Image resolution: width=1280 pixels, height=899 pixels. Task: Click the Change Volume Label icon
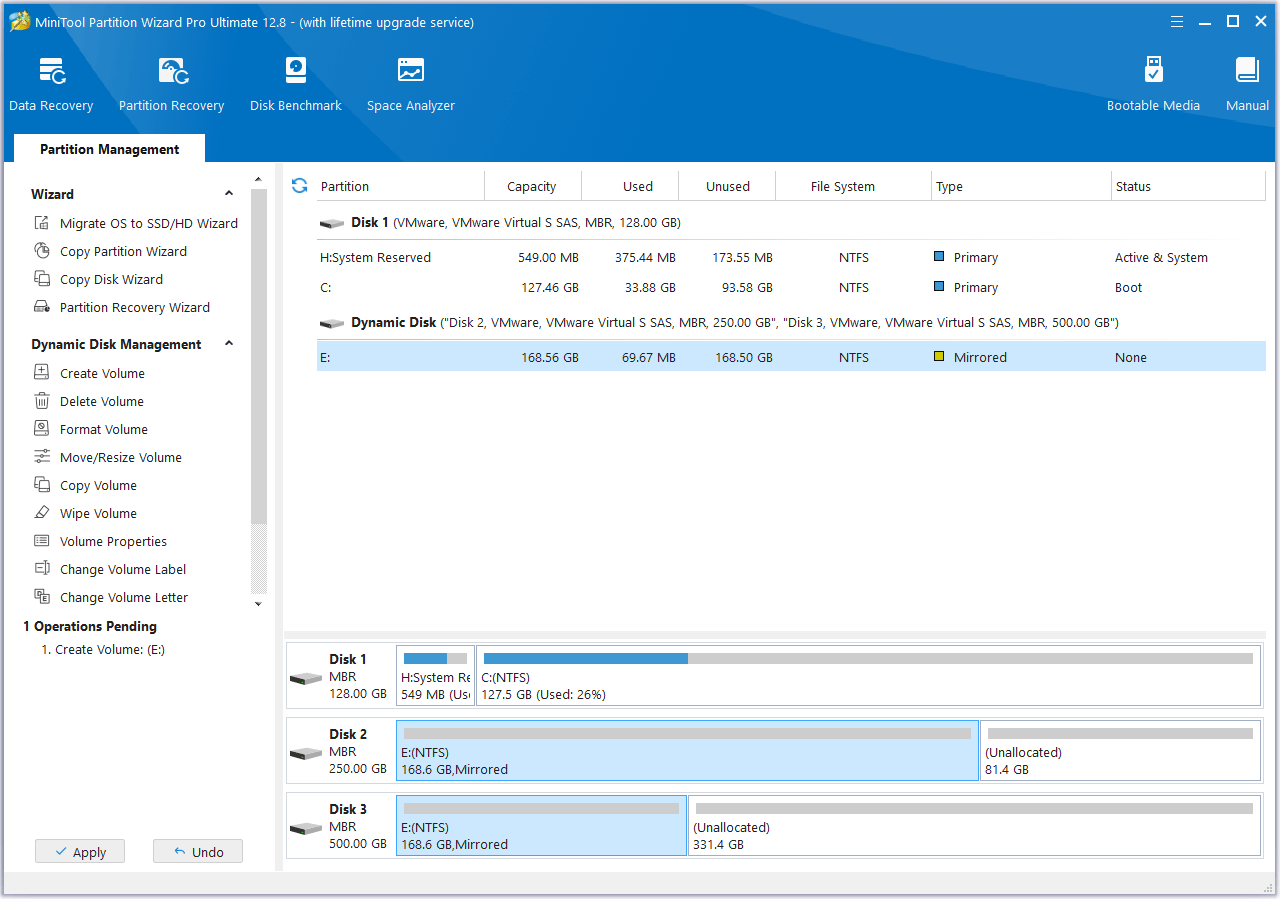pyautogui.click(x=42, y=569)
